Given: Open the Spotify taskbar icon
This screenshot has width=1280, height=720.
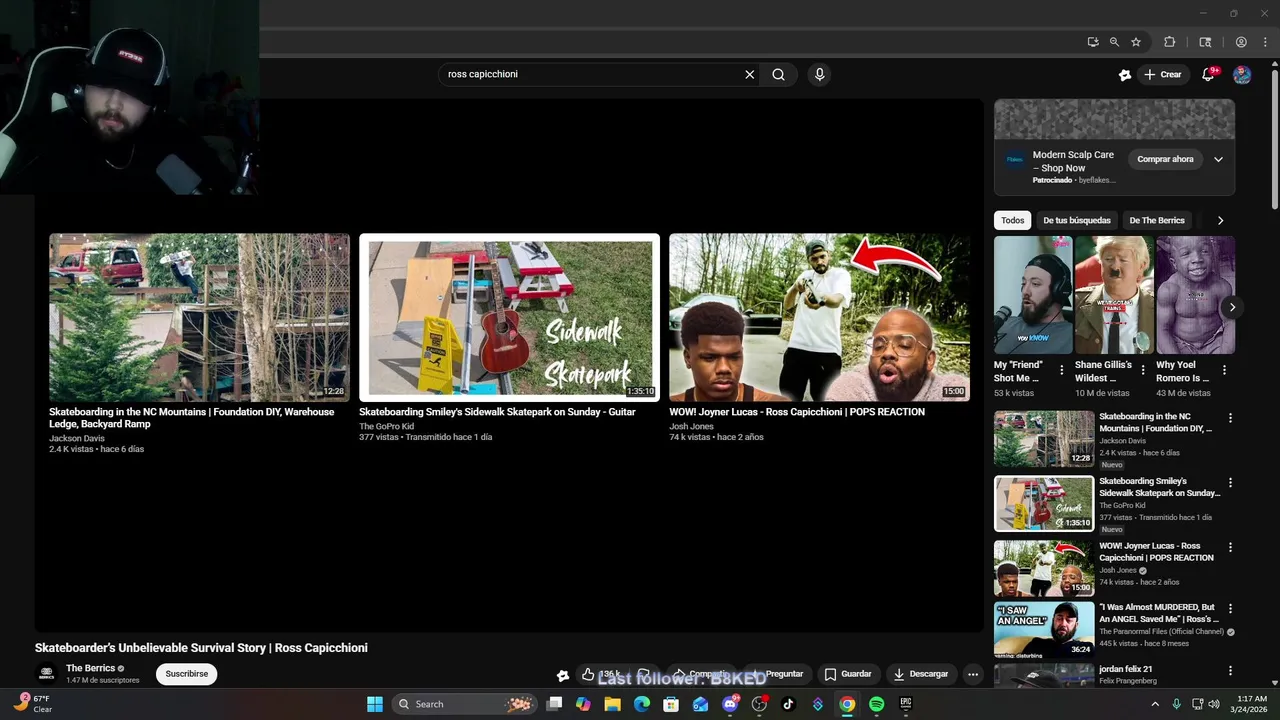Looking at the screenshot, I should click(876, 704).
